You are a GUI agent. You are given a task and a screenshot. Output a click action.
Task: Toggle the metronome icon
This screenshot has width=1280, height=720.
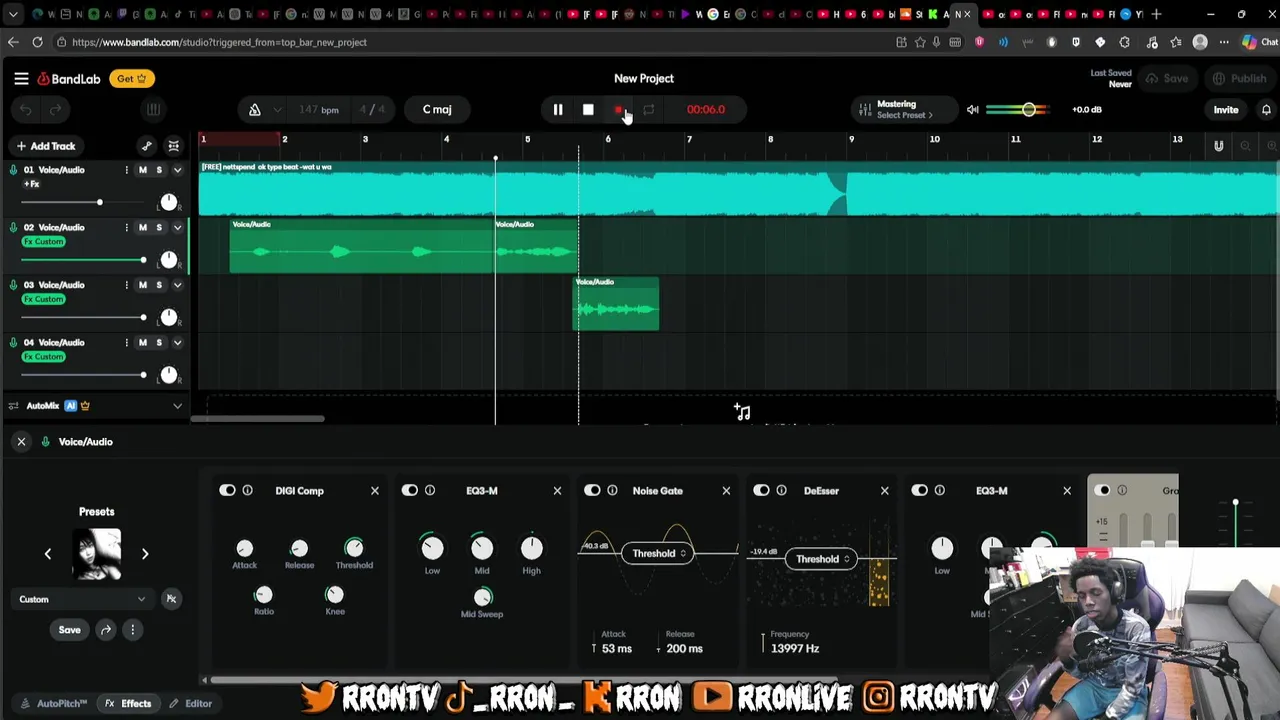255,110
